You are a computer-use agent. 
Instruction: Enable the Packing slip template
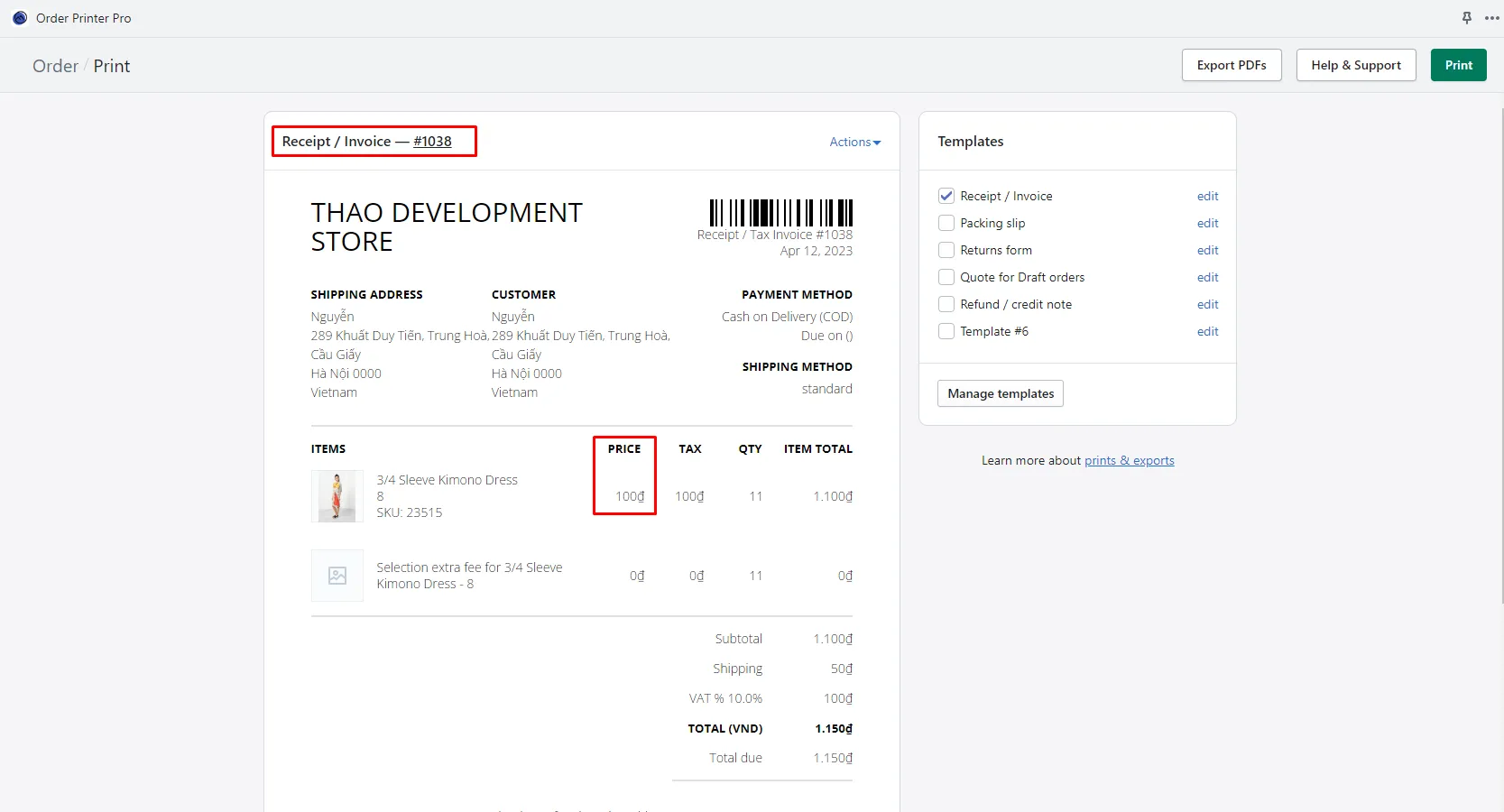point(946,223)
